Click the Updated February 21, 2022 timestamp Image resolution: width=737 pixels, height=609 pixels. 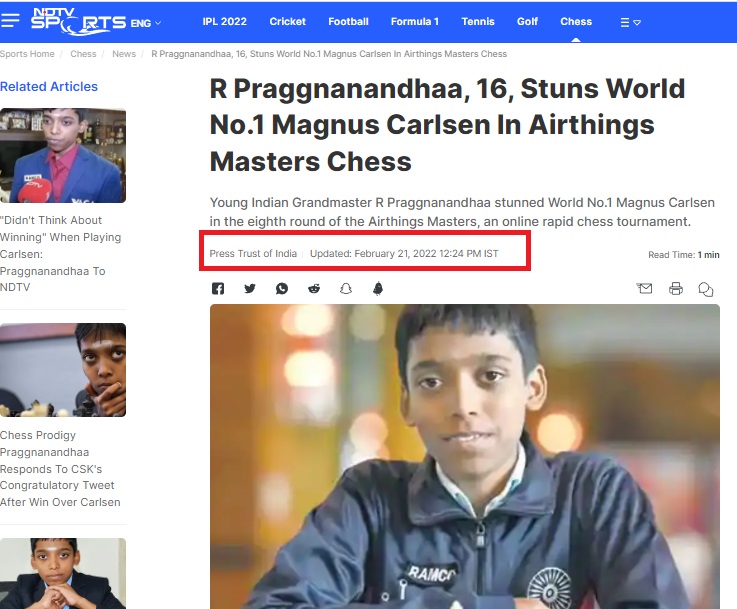coord(404,254)
